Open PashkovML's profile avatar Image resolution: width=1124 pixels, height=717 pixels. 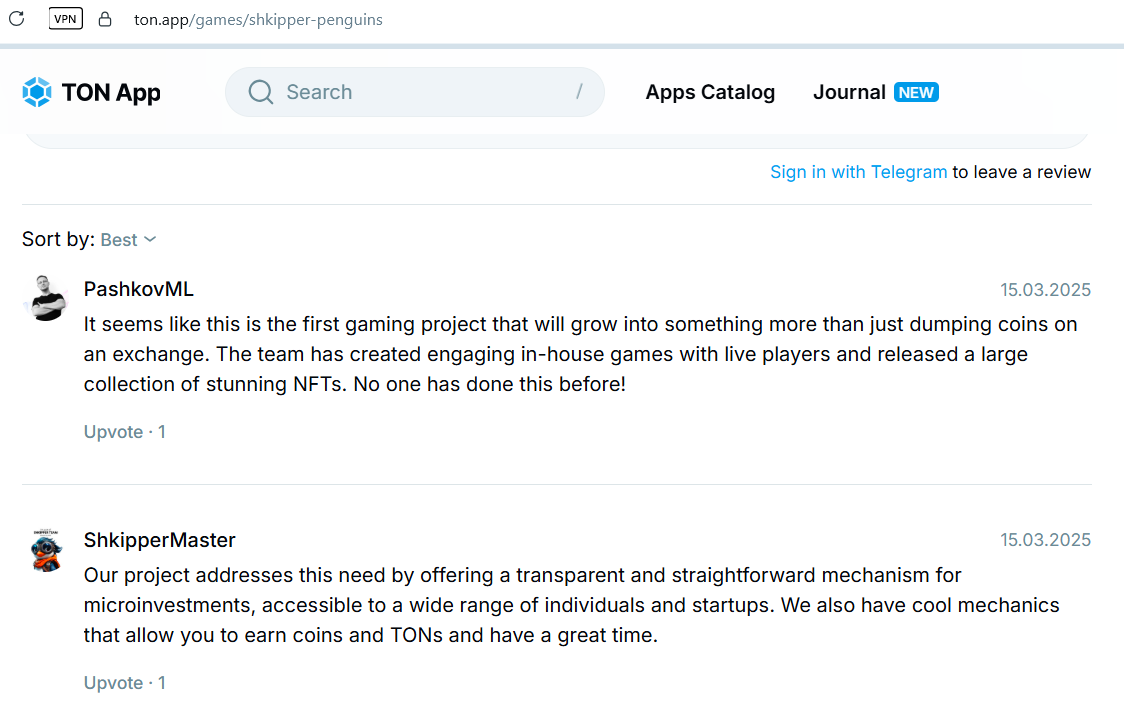(x=47, y=298)
